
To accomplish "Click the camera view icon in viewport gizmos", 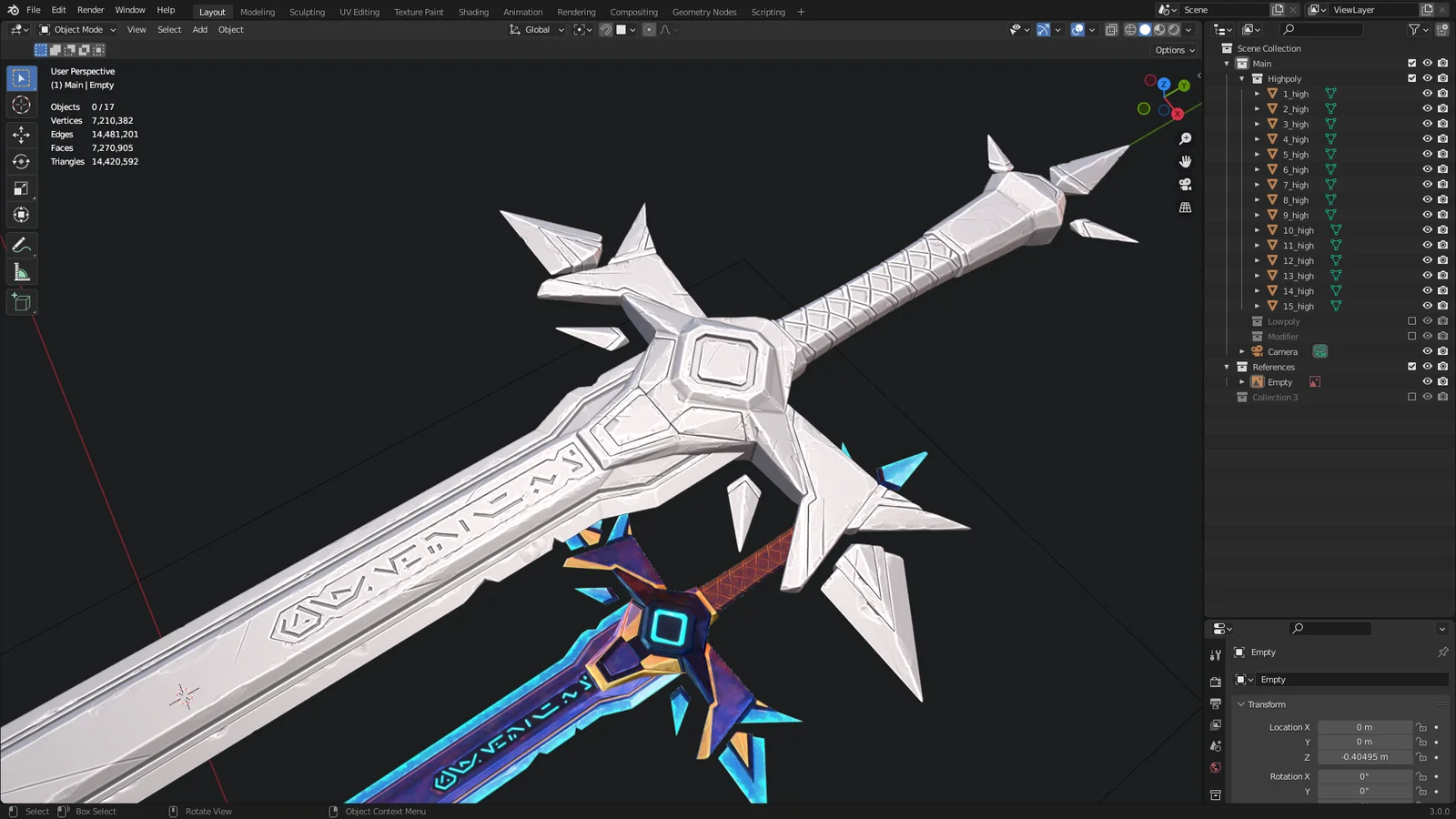I will 1185,183.
